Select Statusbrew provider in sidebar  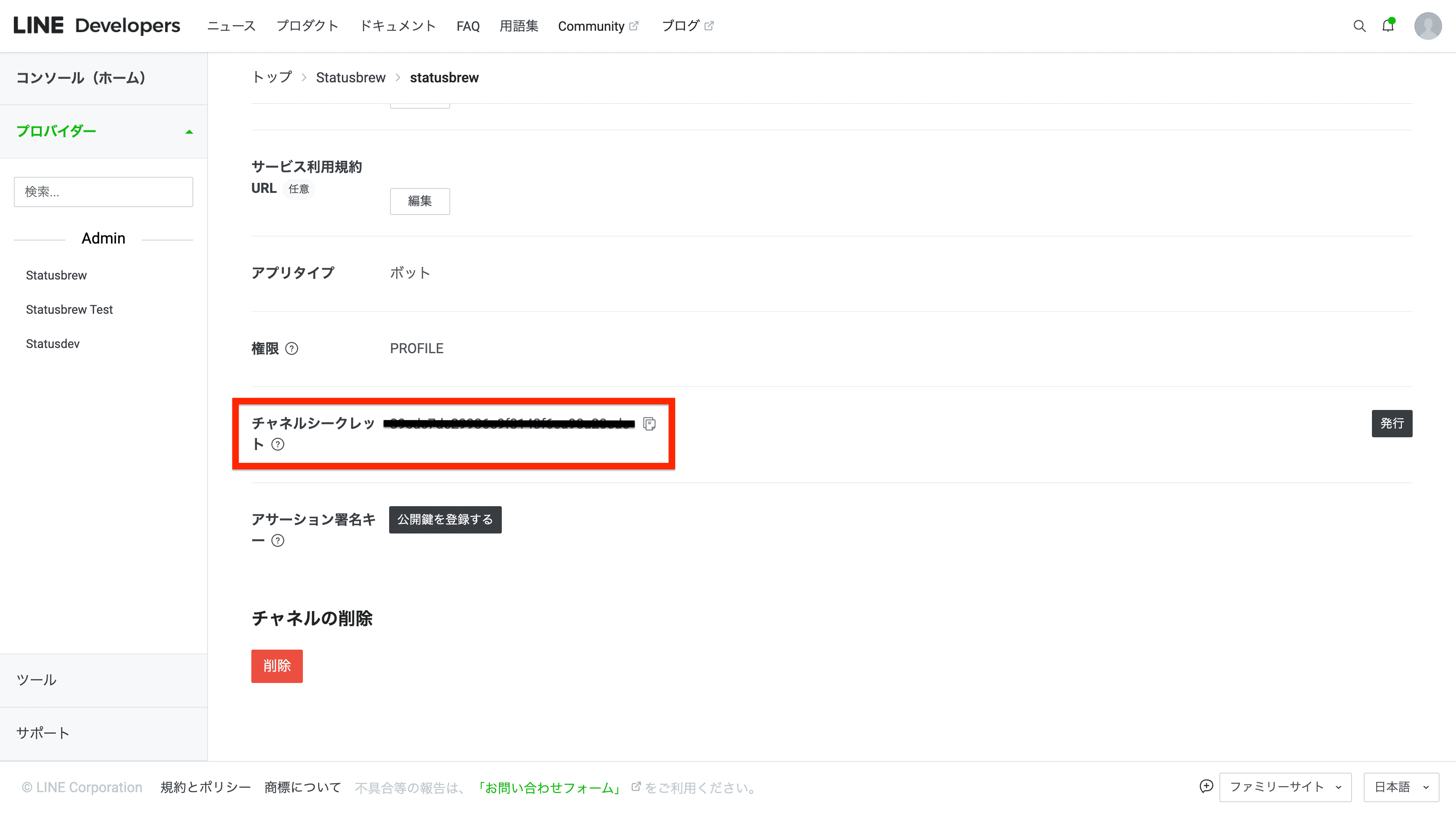[56, 275]
